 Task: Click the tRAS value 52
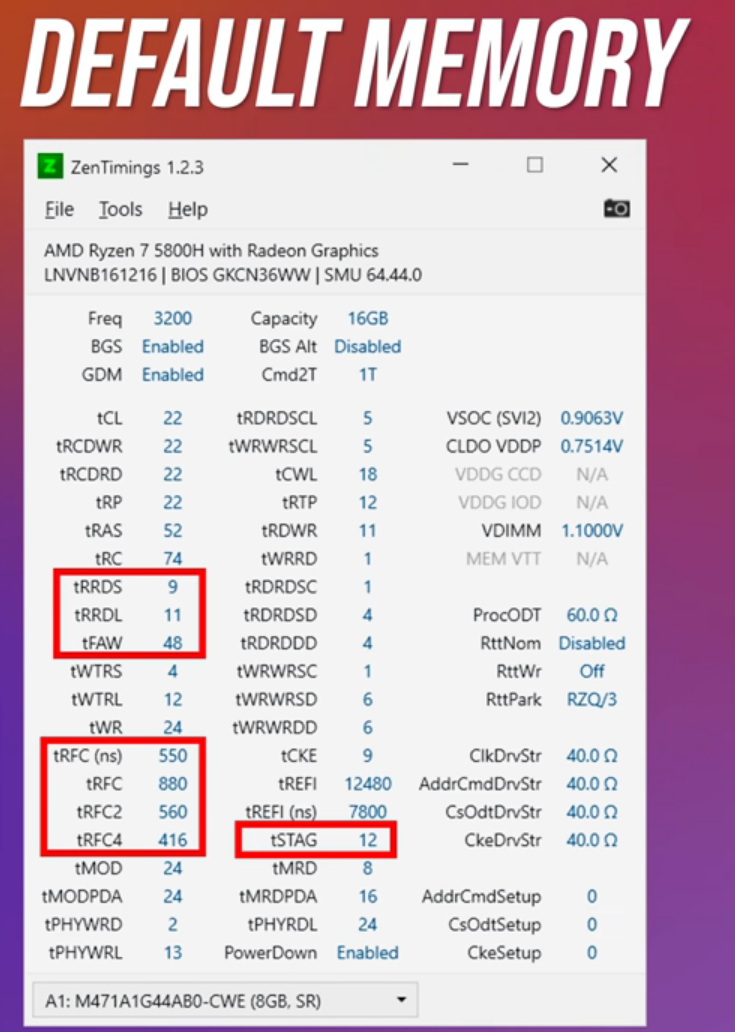click(172, 531)
